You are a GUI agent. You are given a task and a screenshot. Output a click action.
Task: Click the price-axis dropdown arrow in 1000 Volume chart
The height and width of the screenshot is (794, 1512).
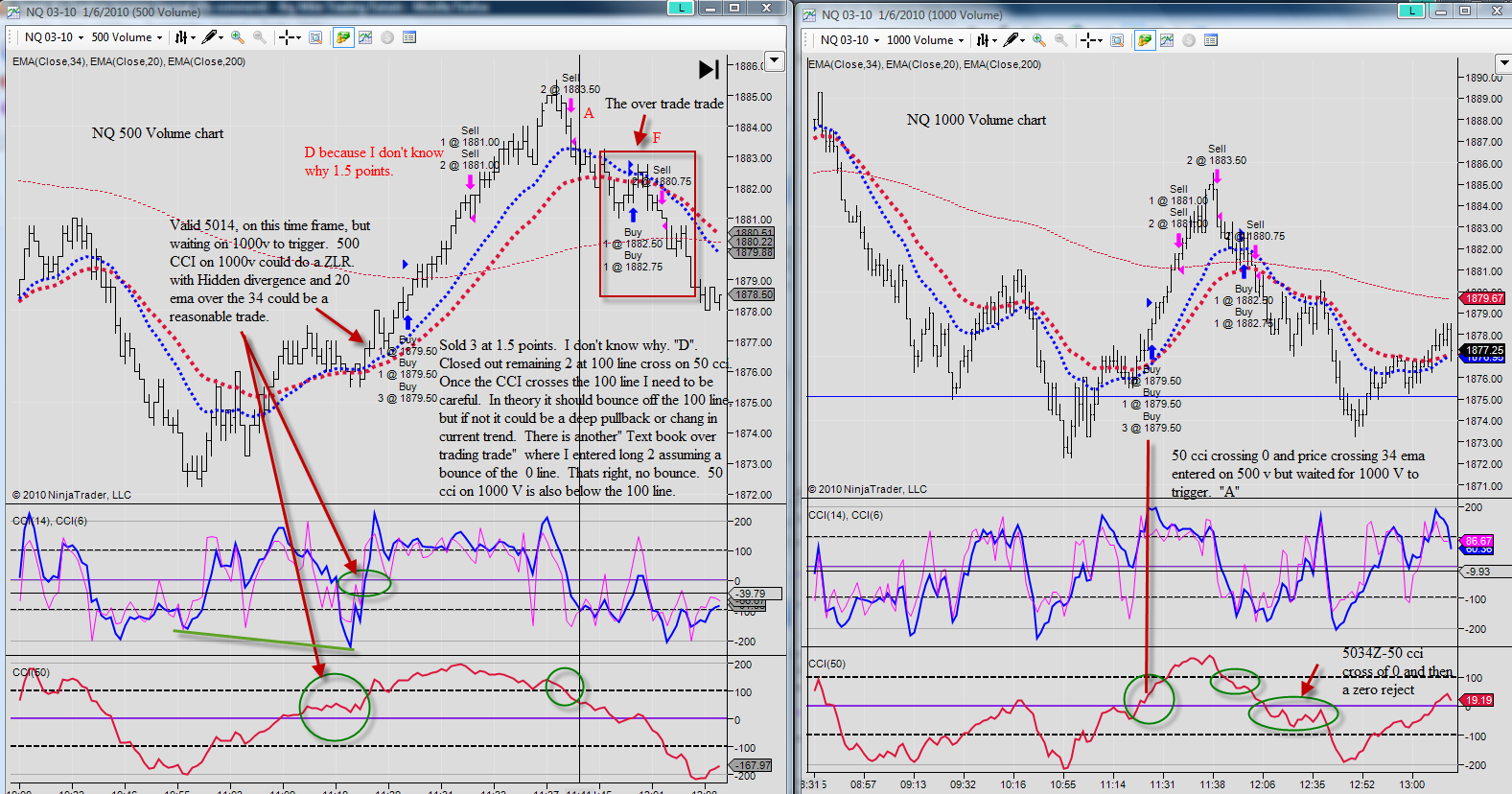pyautogui.click(x=1503, y=64)
